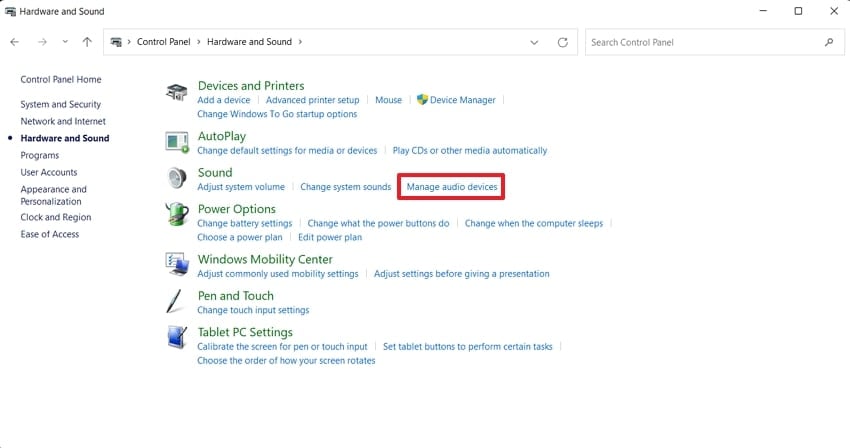This screenshot has width=850, height=448.
Task: Expand the chevron after Hardware and Sound breadcrumb
Action: click(300, 43)
